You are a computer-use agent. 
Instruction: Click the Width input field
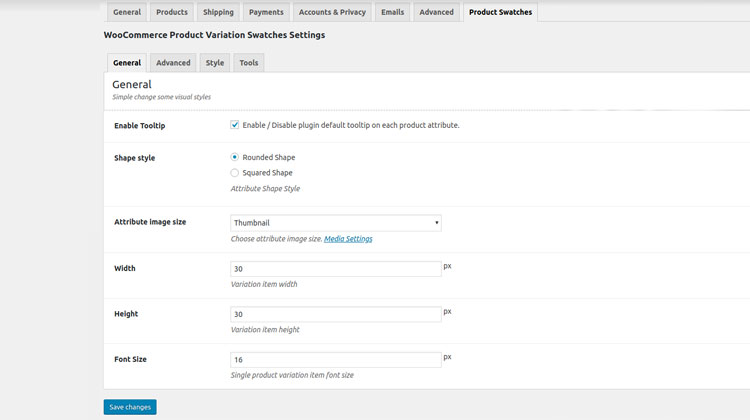pos(336,269)
